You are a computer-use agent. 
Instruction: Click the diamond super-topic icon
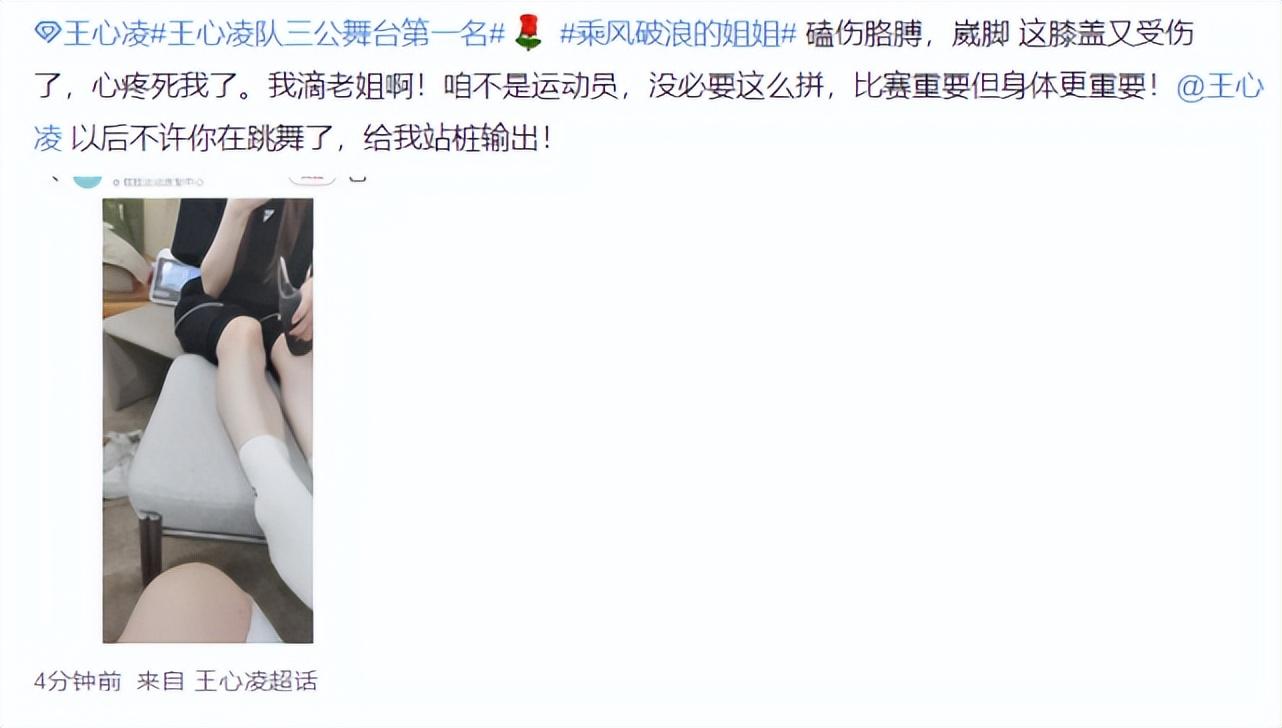[x=47, y=35]
